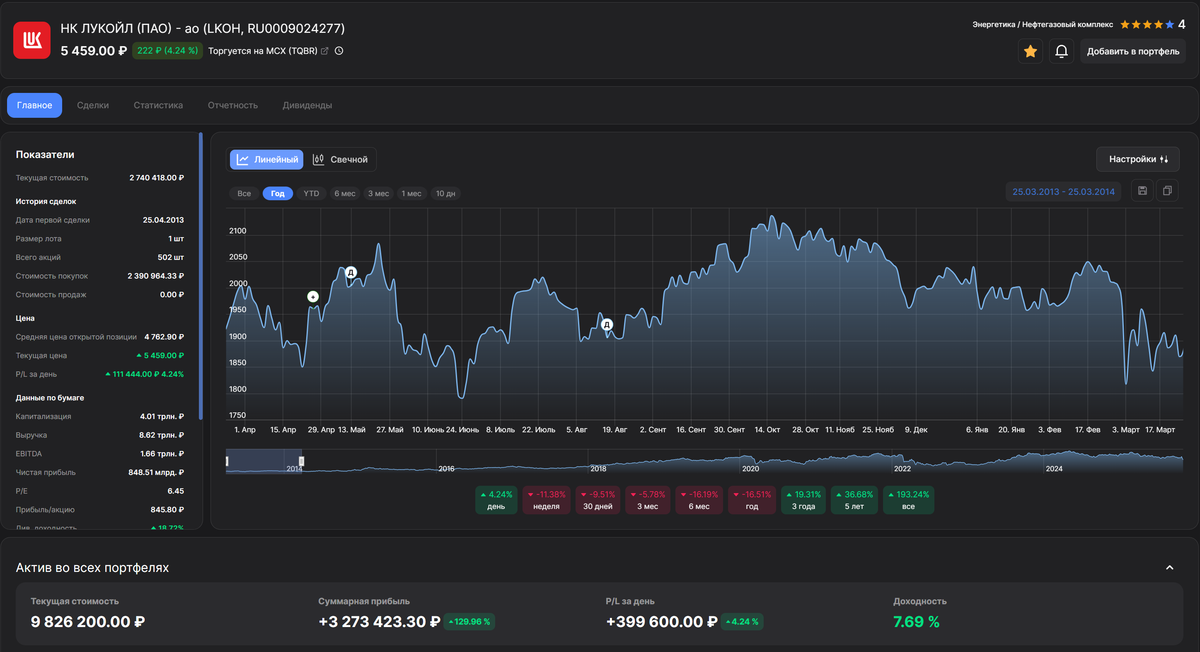Click the blue fifth rating star
This screenshot has width=1200, height=652.
click(x=1169, y=24)
